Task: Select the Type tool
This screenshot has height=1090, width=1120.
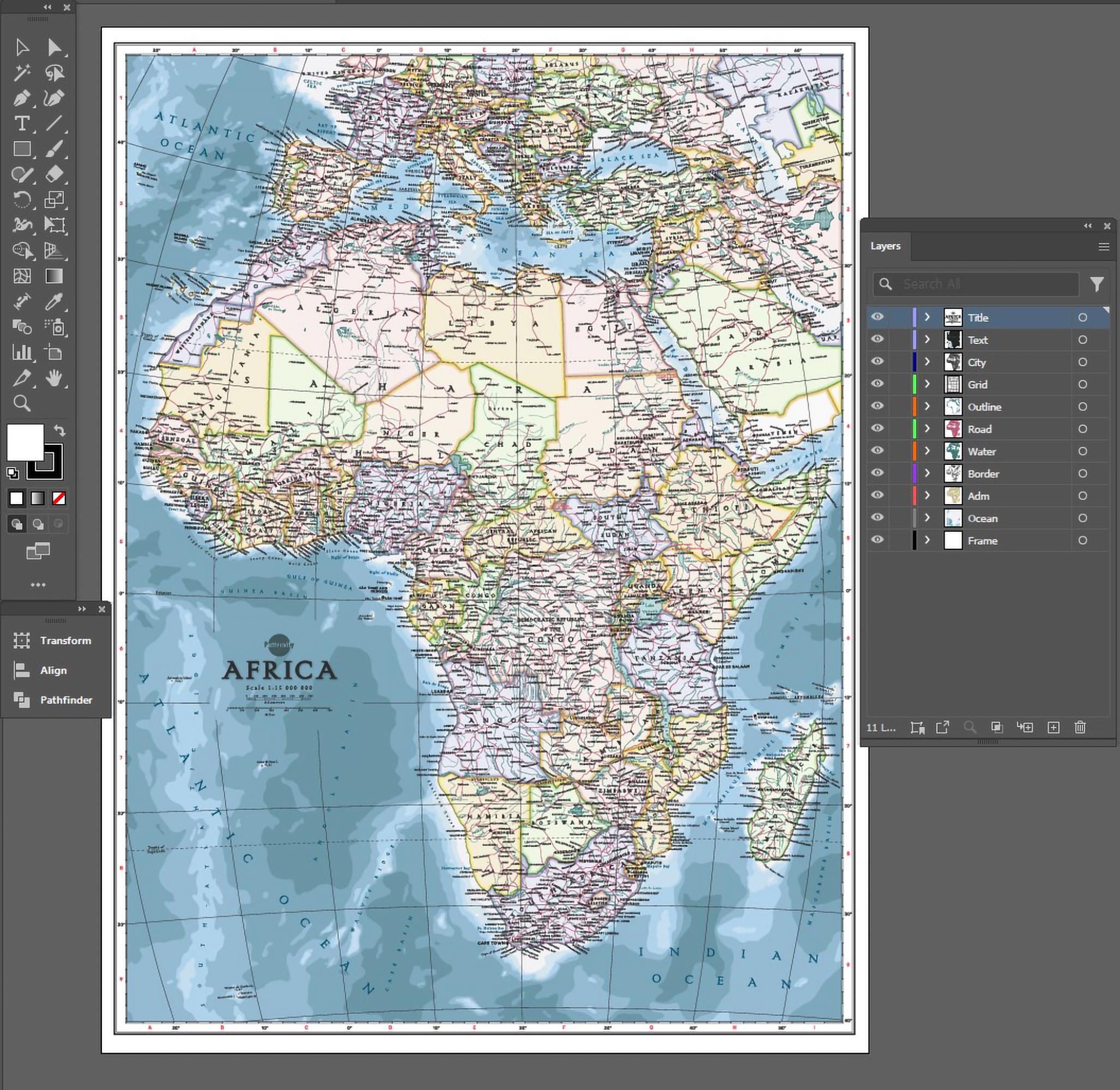Action: [x=22, y=124]
